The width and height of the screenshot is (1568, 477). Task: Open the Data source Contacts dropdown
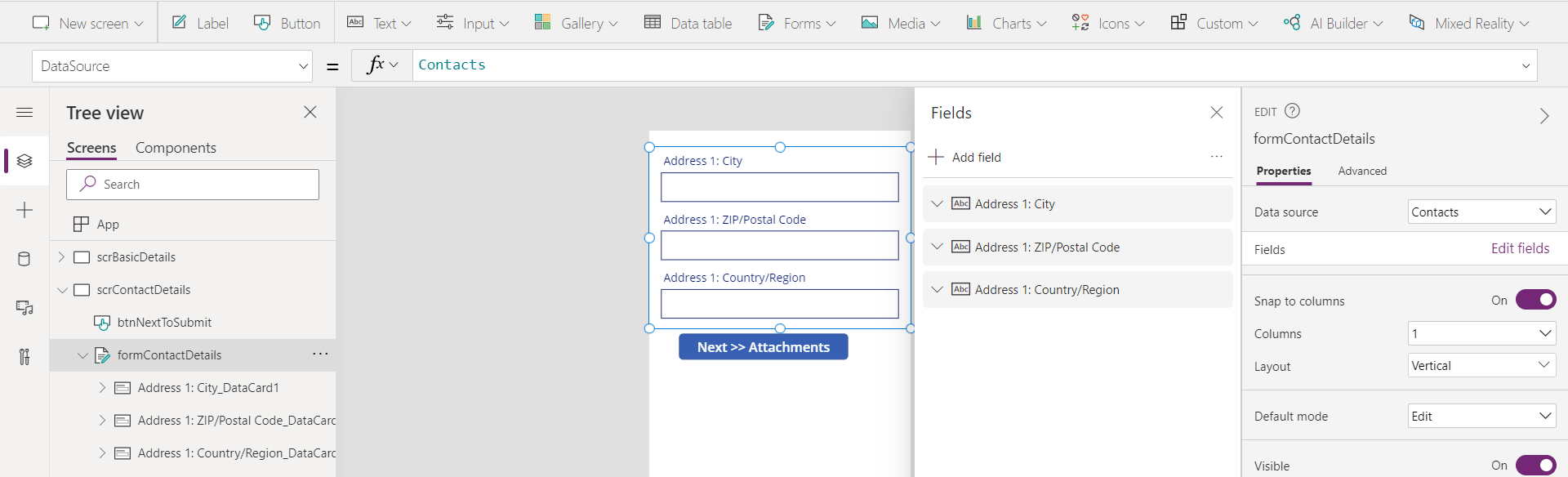pyautogui.click(x=1482, y=212)
